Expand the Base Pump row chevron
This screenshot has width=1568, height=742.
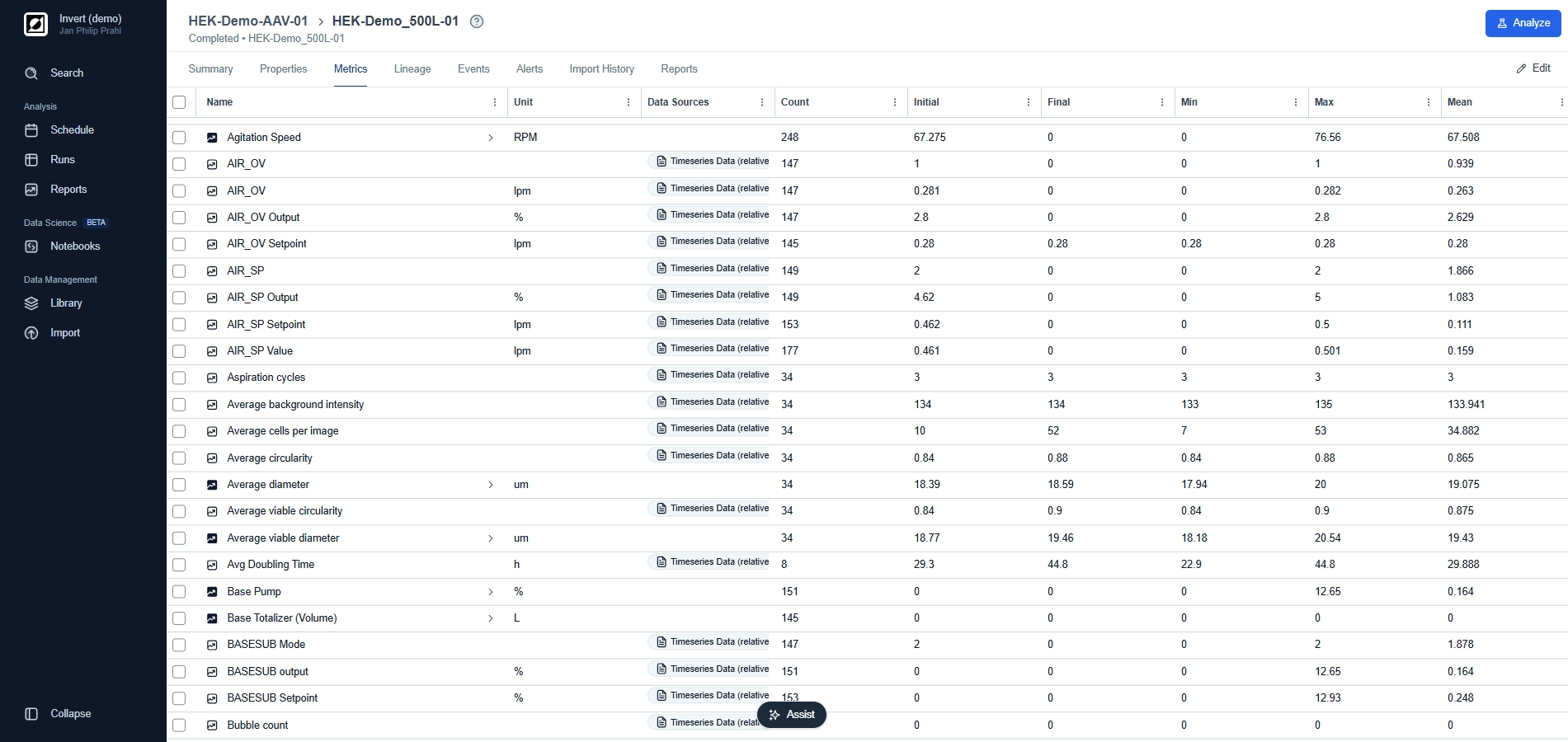[x=491, y=592]
